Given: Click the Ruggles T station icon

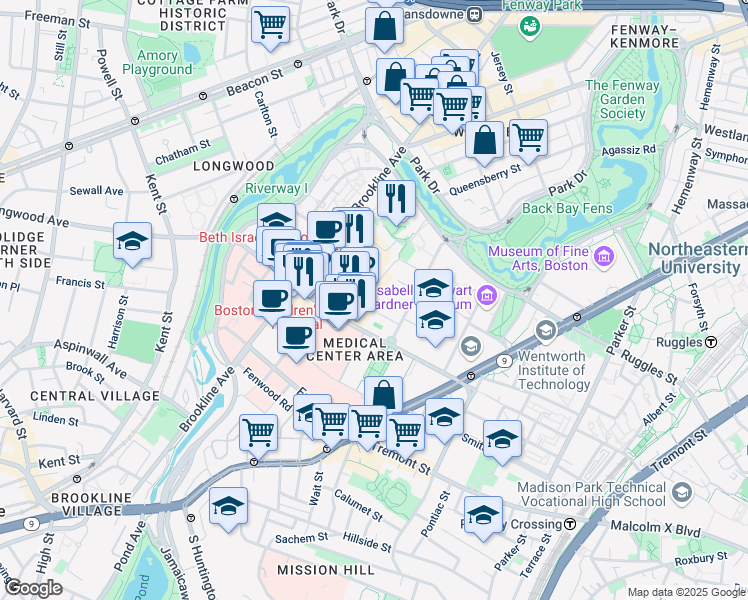Looking at the screenshot, I should click(x=711, y=341).
